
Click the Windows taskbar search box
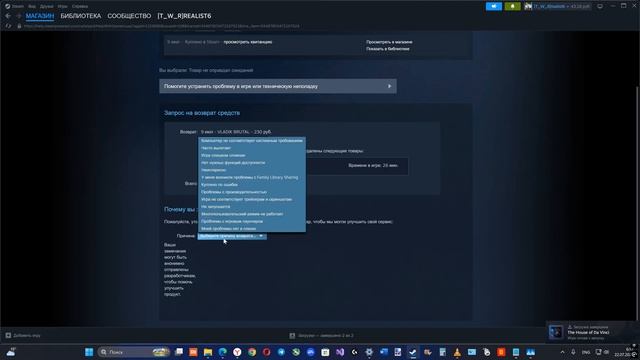pos(134,352)
